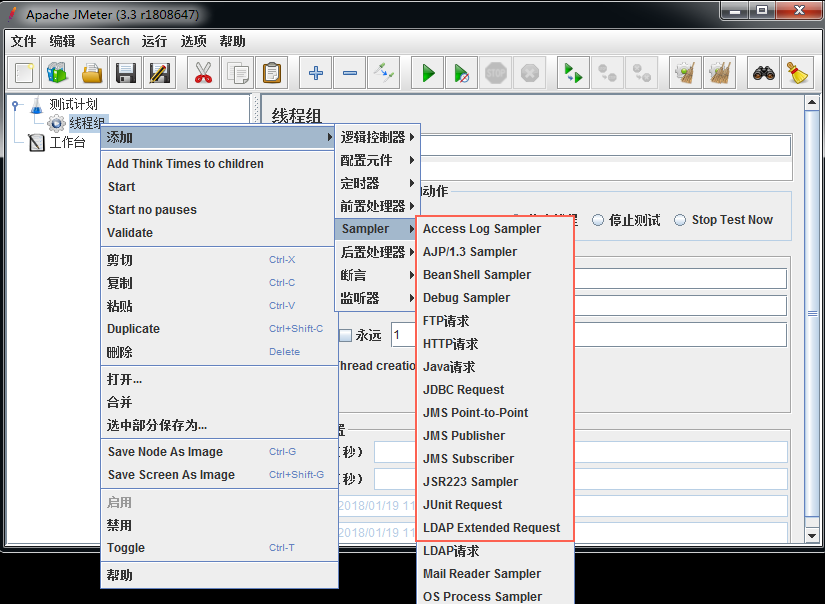Click the Open folder toolbar icon
Image resolution: width=825 pixels, height=604 pixels.
(x=92, y=73)
